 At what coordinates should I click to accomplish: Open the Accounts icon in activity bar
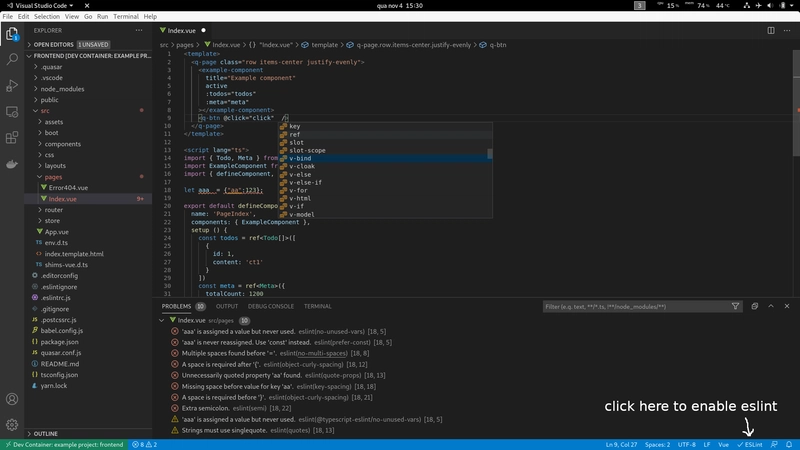(13, 398)
